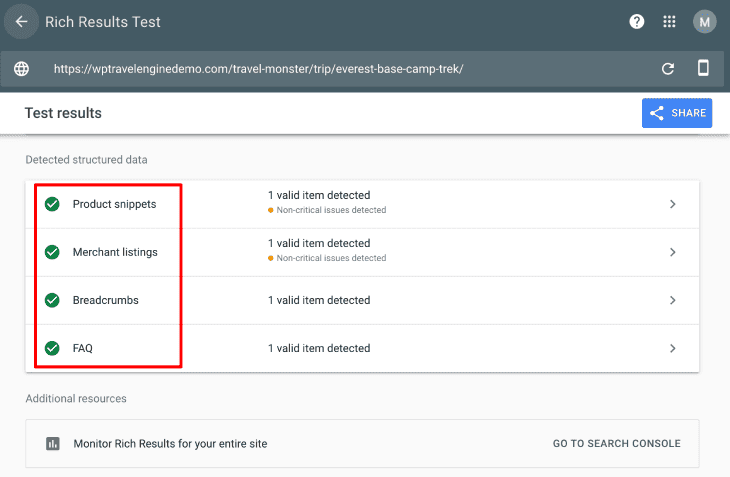Click the back arrow next to Rich Results Test
Viewport: 730px width, 477px height.
(21, 21)
